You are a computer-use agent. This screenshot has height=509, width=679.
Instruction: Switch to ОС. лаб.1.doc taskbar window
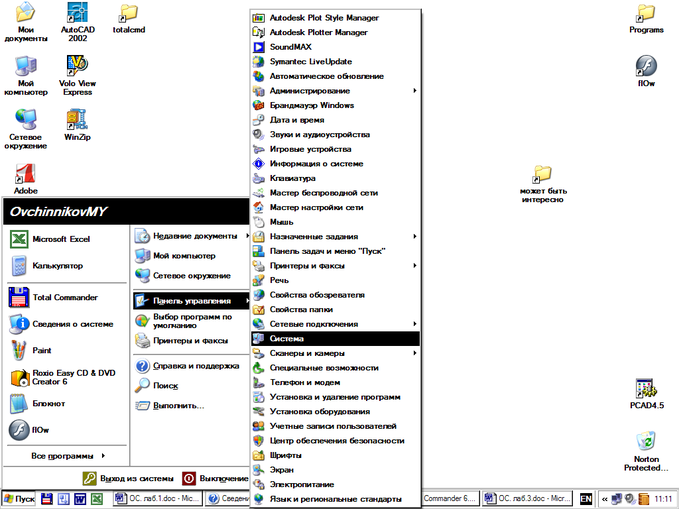coord(158,499)
